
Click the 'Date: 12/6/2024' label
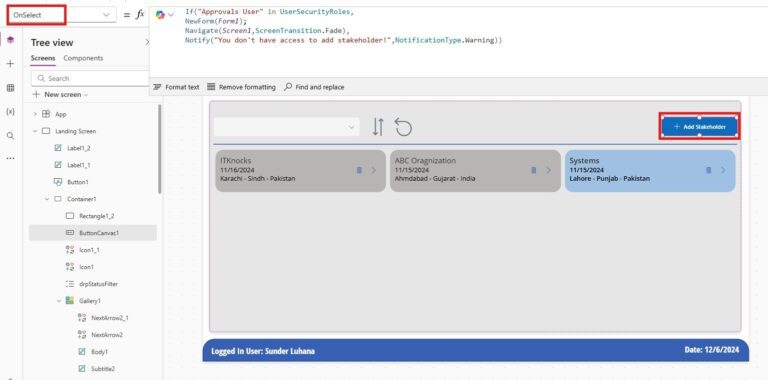(712, 350)
